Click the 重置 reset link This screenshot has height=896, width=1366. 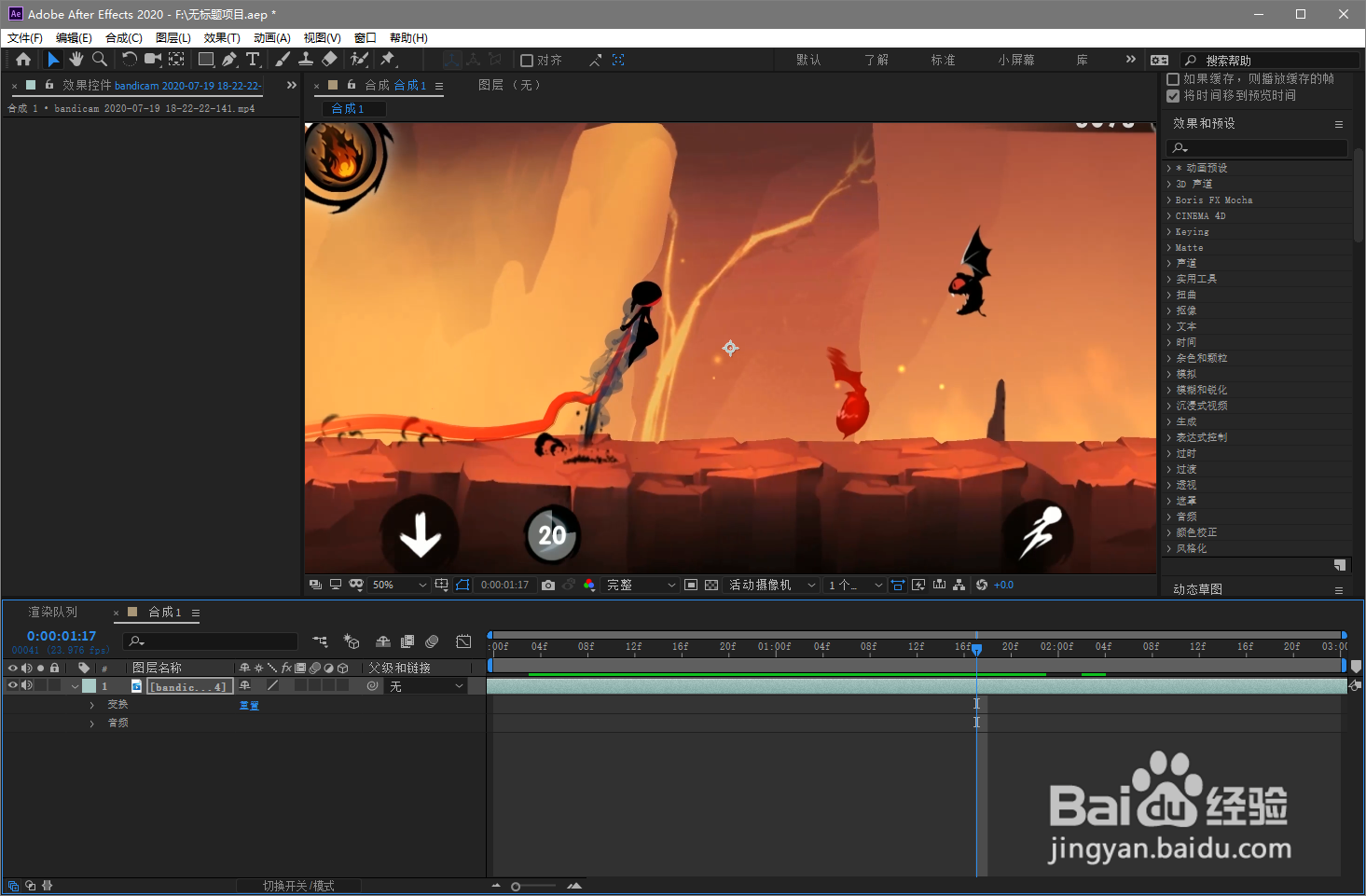pyautogui.click(x=249, y=706)
